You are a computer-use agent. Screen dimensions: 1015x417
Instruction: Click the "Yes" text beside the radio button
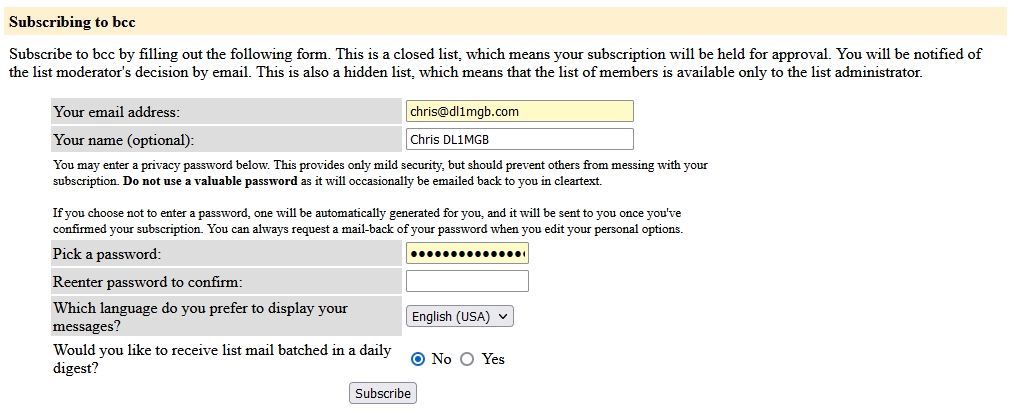[493, 359]
